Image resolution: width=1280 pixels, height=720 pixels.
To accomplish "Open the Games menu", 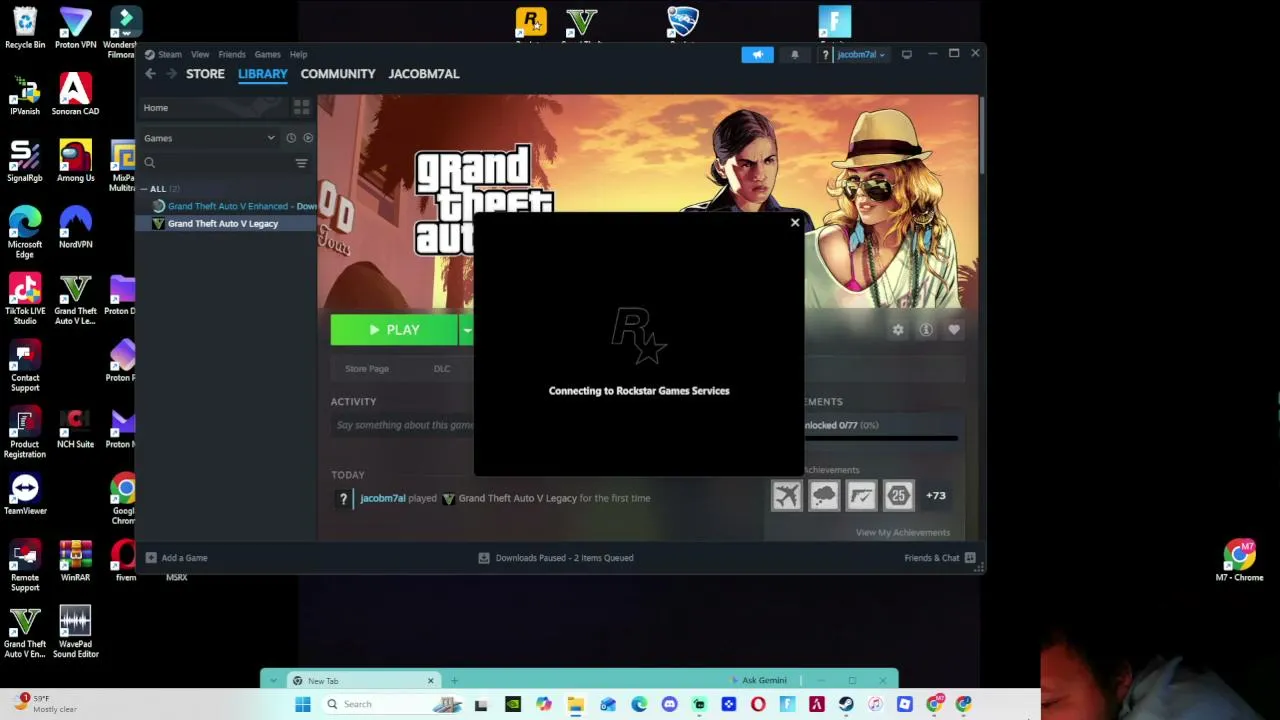I will [x=267, y=54].
